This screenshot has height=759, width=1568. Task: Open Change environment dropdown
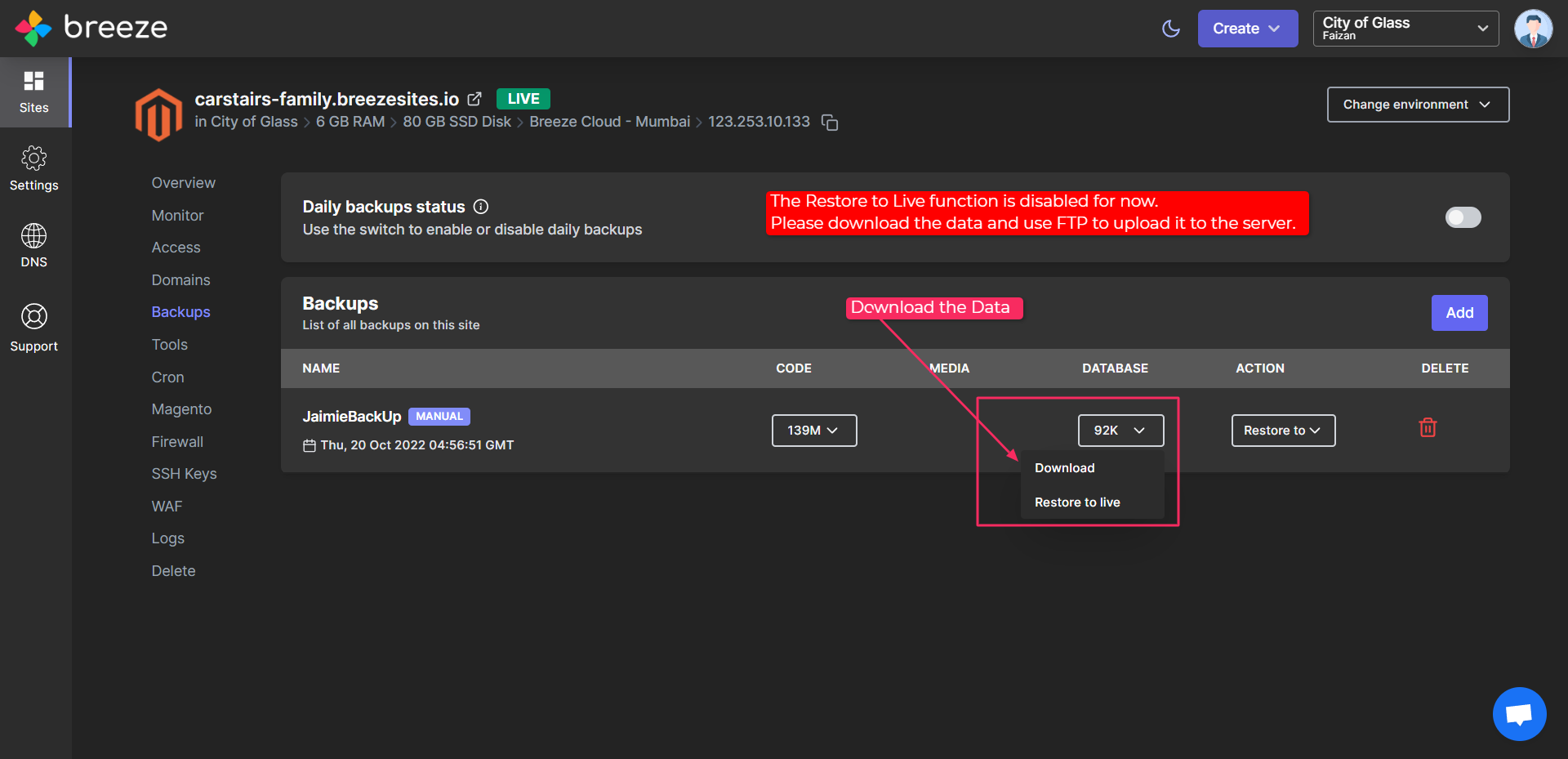(x=1418, y=105)
